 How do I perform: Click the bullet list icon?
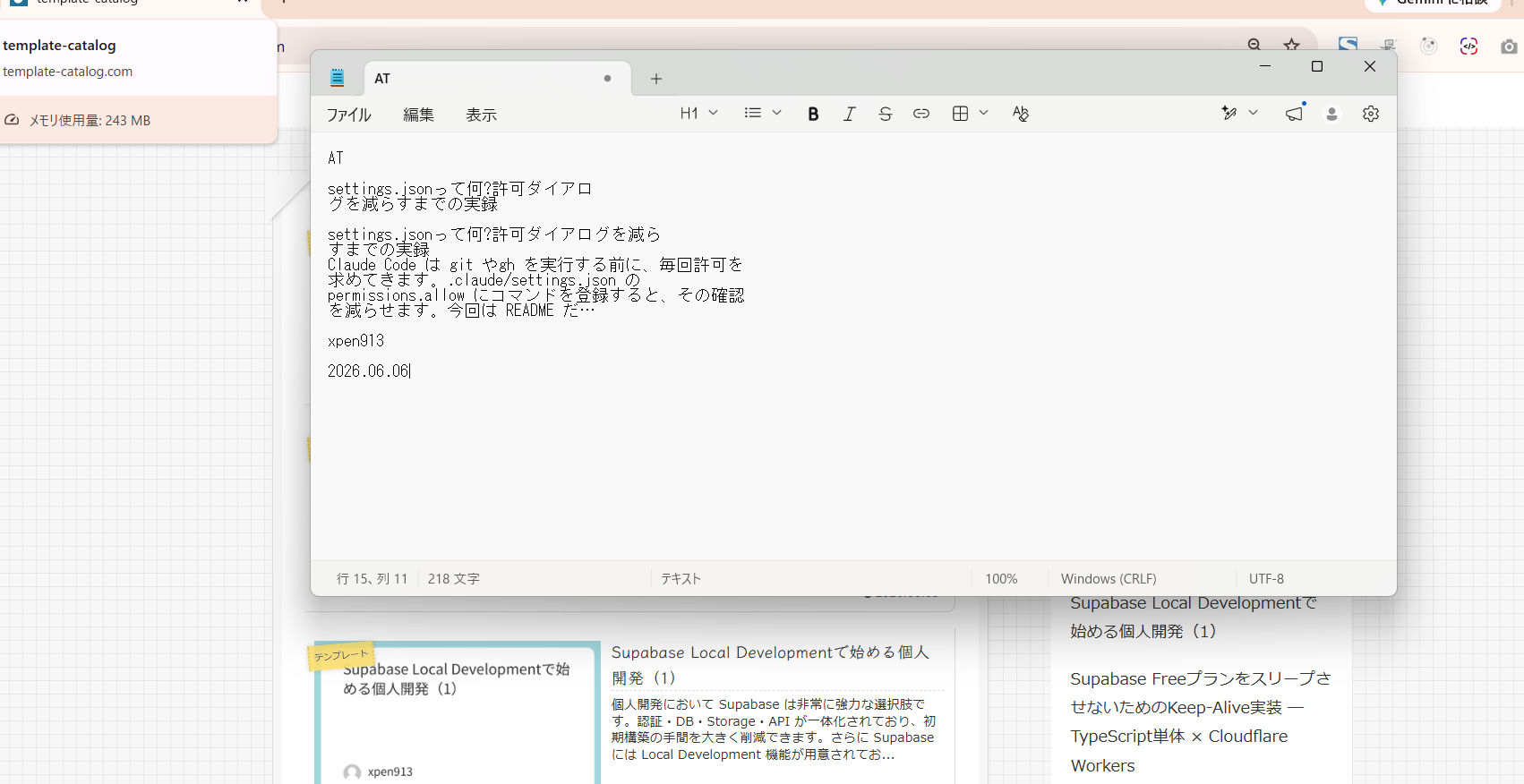[753, 114]
